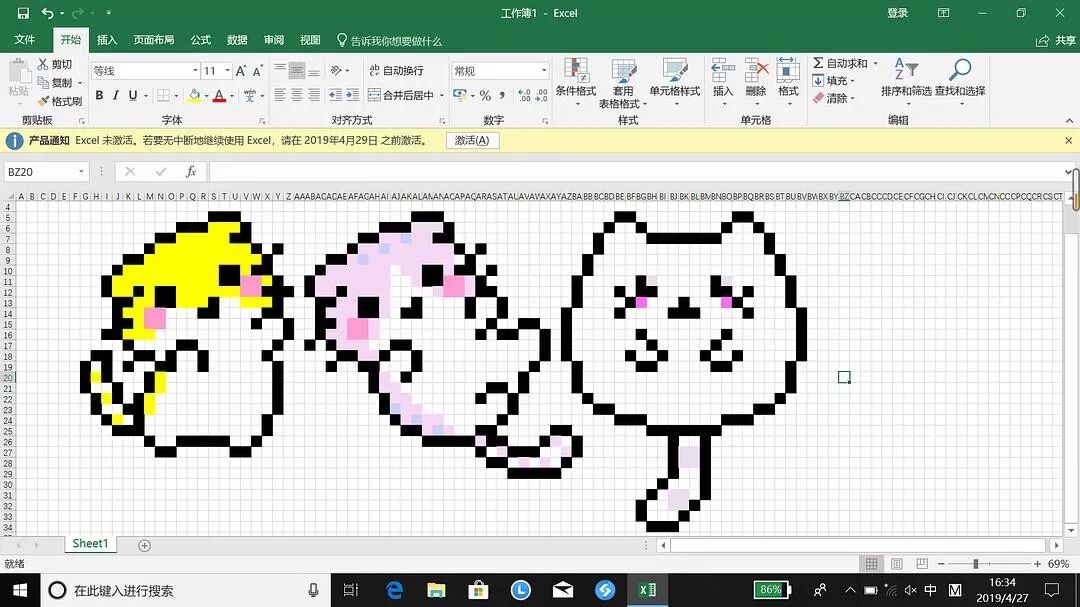The image size is (1080, 607).
Task: Click AutoSum sigma icon
Action: [818, 63]
